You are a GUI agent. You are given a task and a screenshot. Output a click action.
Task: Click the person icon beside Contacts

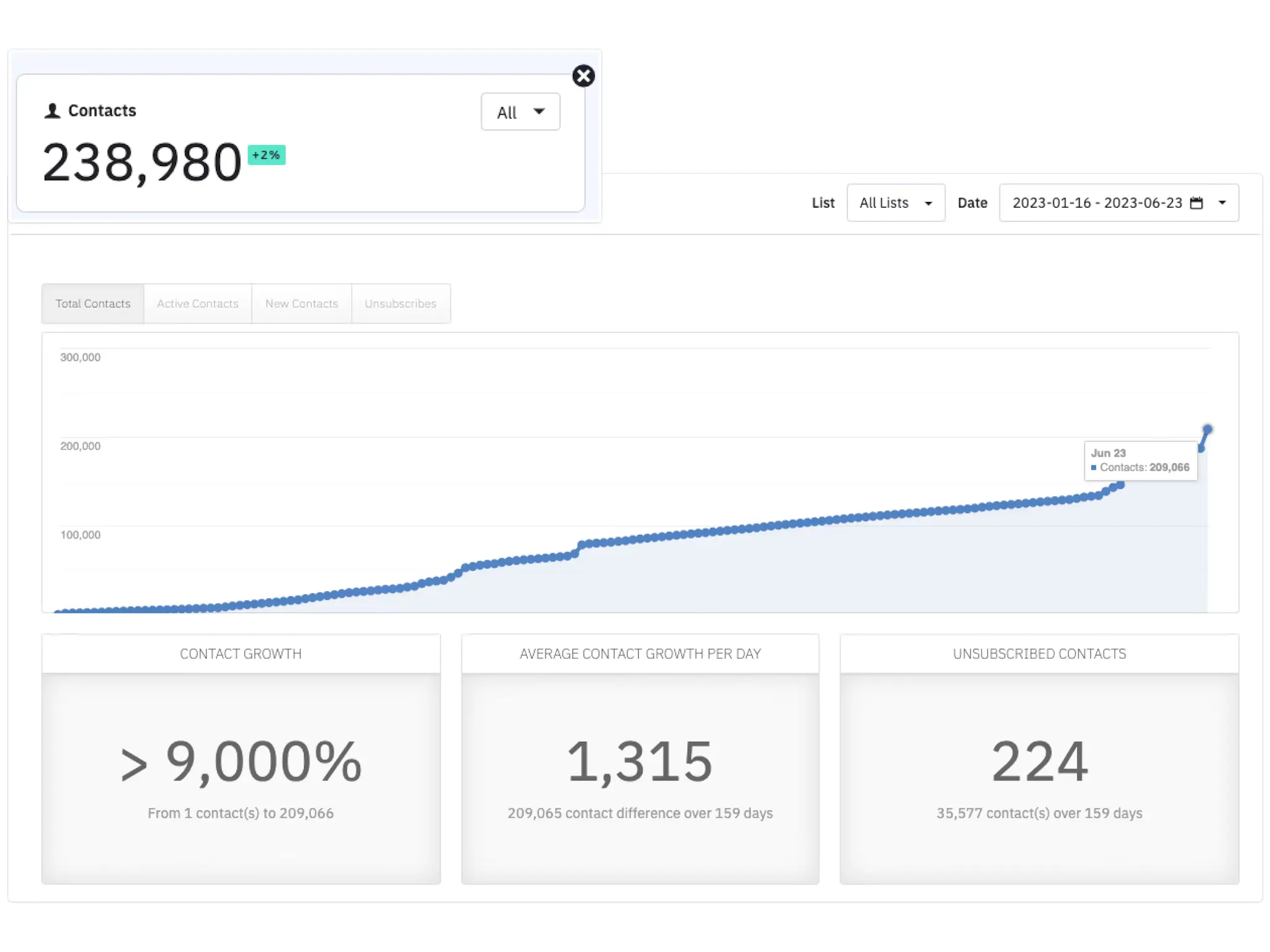(52, 111)
